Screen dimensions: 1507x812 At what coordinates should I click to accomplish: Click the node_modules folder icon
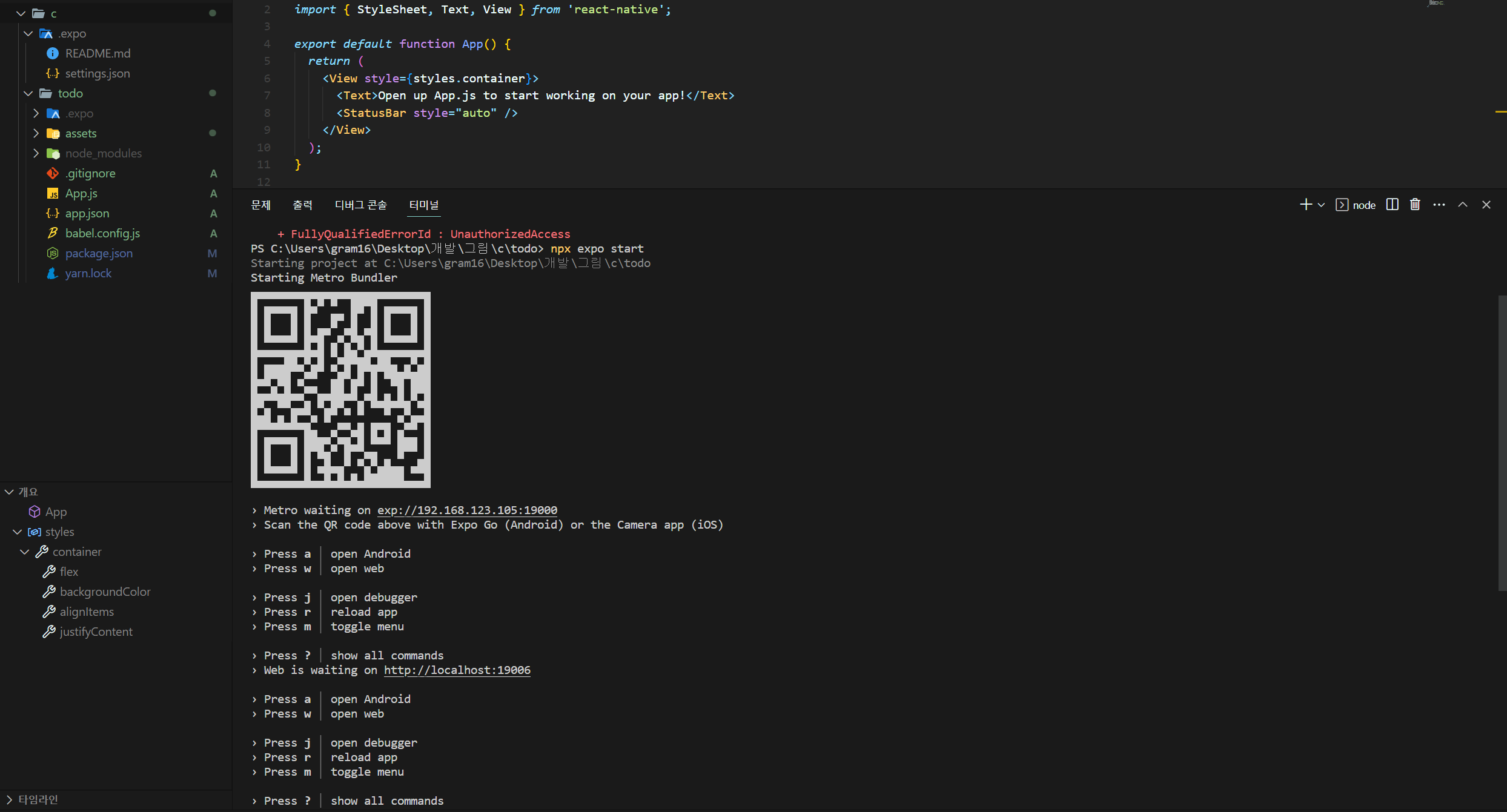click(x=53, y=153)
